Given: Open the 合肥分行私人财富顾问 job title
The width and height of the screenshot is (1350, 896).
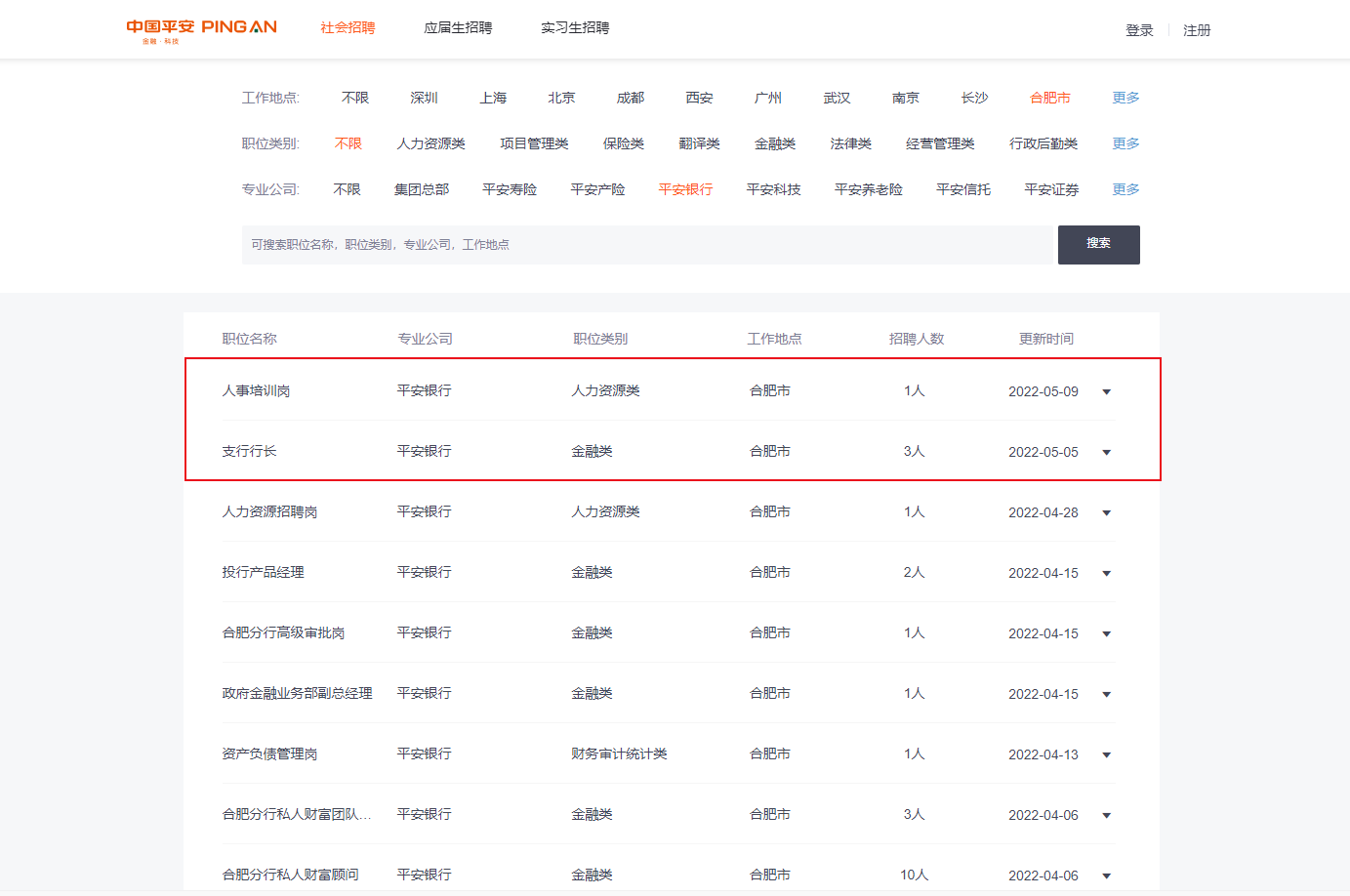Looking at the screenshot, I should click(290, 875).
